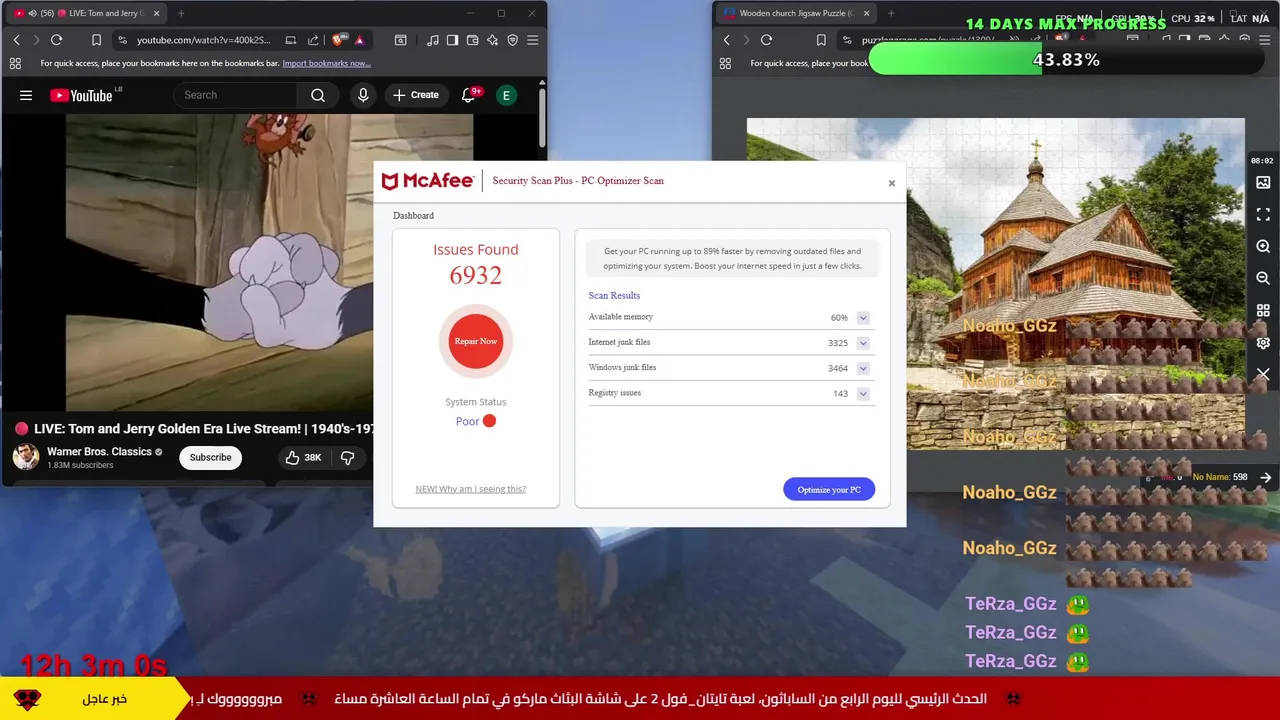Click the puzzle image preview icon
The width and height of the screenshot is (1280, 720).
point(1263,182)
